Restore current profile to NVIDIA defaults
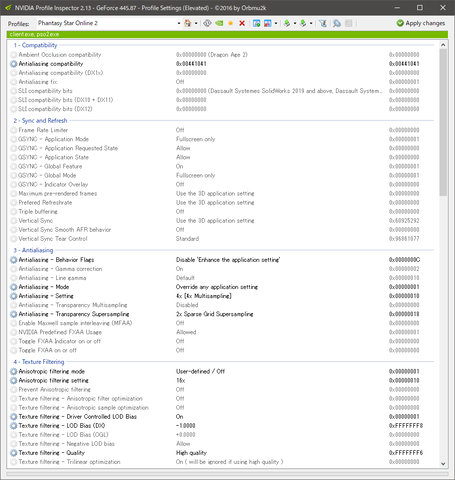 [x=207, y=23]
